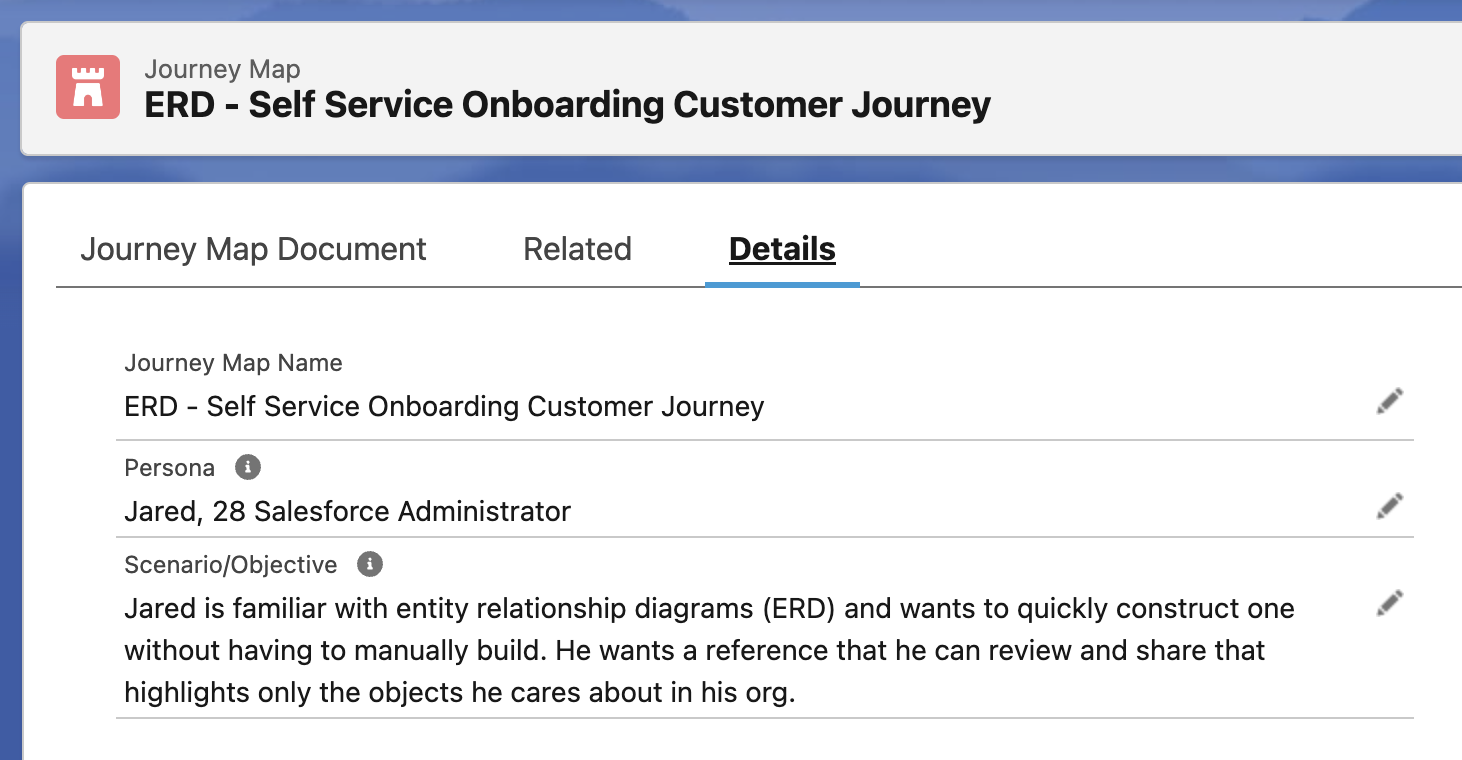Screen dimensions: 1462x760
Task: Click the 'Scenario/Objective' field label
Action: (x=230, y=565)
